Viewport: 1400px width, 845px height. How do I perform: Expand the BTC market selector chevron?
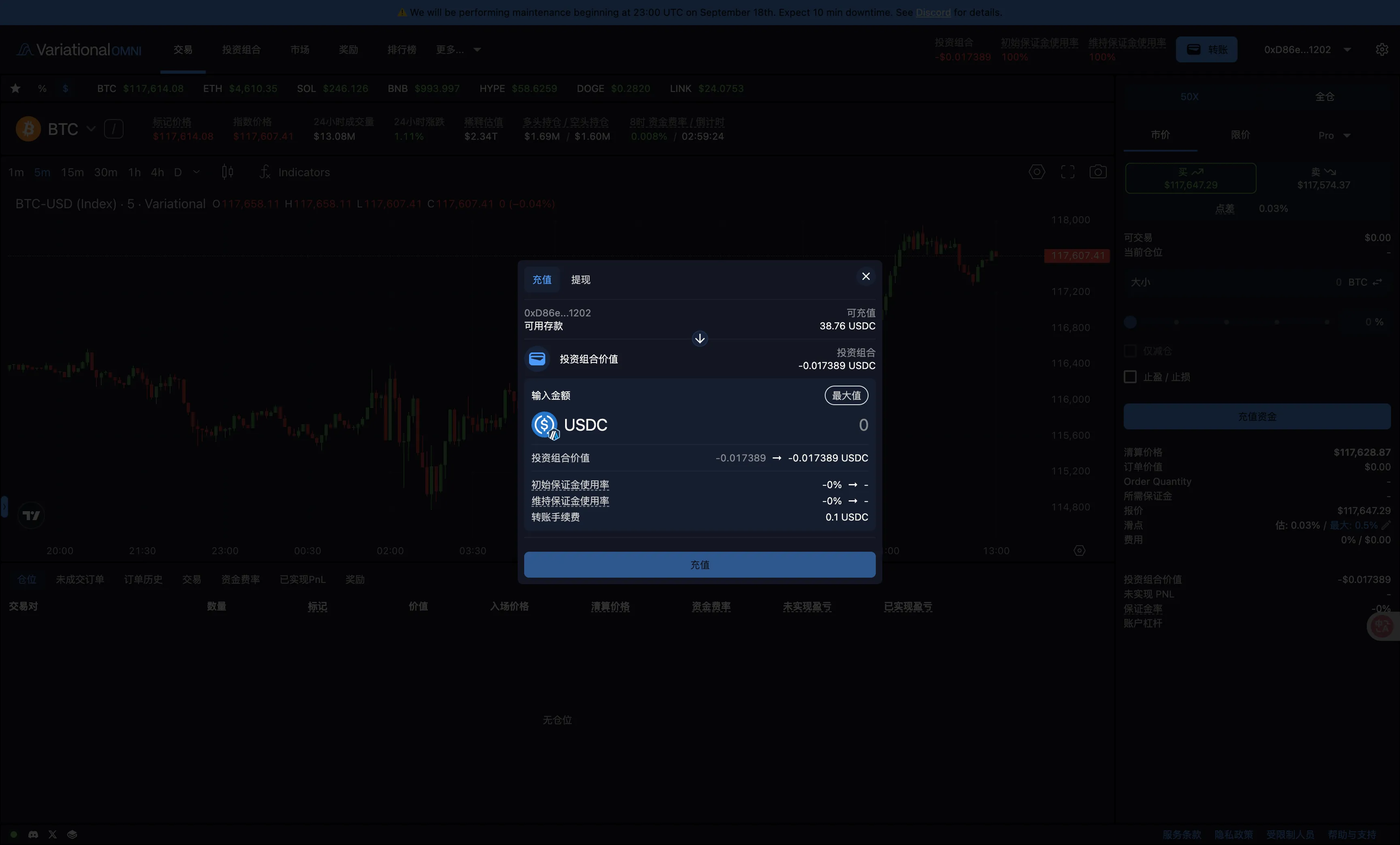(x=91, y=129)
